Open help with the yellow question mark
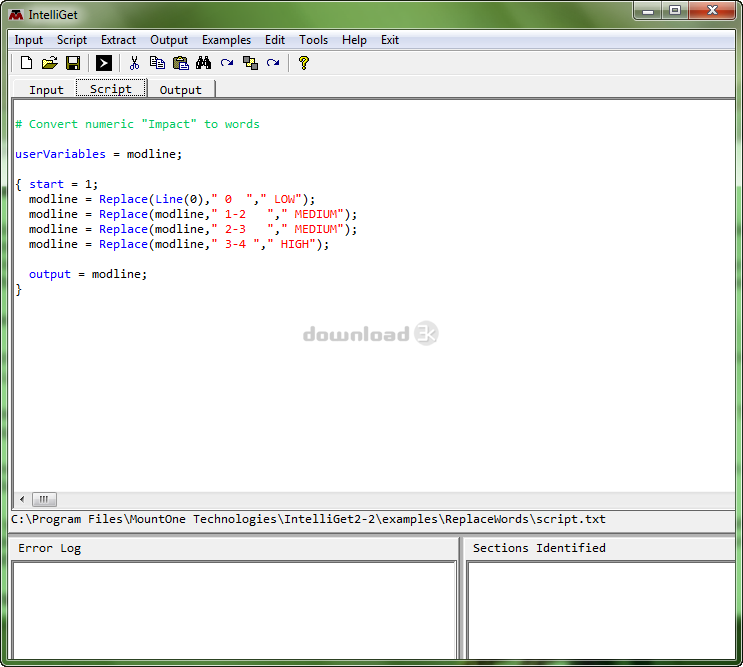Image resolution: width=743 pixels, height=667 pixels. pos(304,63)
